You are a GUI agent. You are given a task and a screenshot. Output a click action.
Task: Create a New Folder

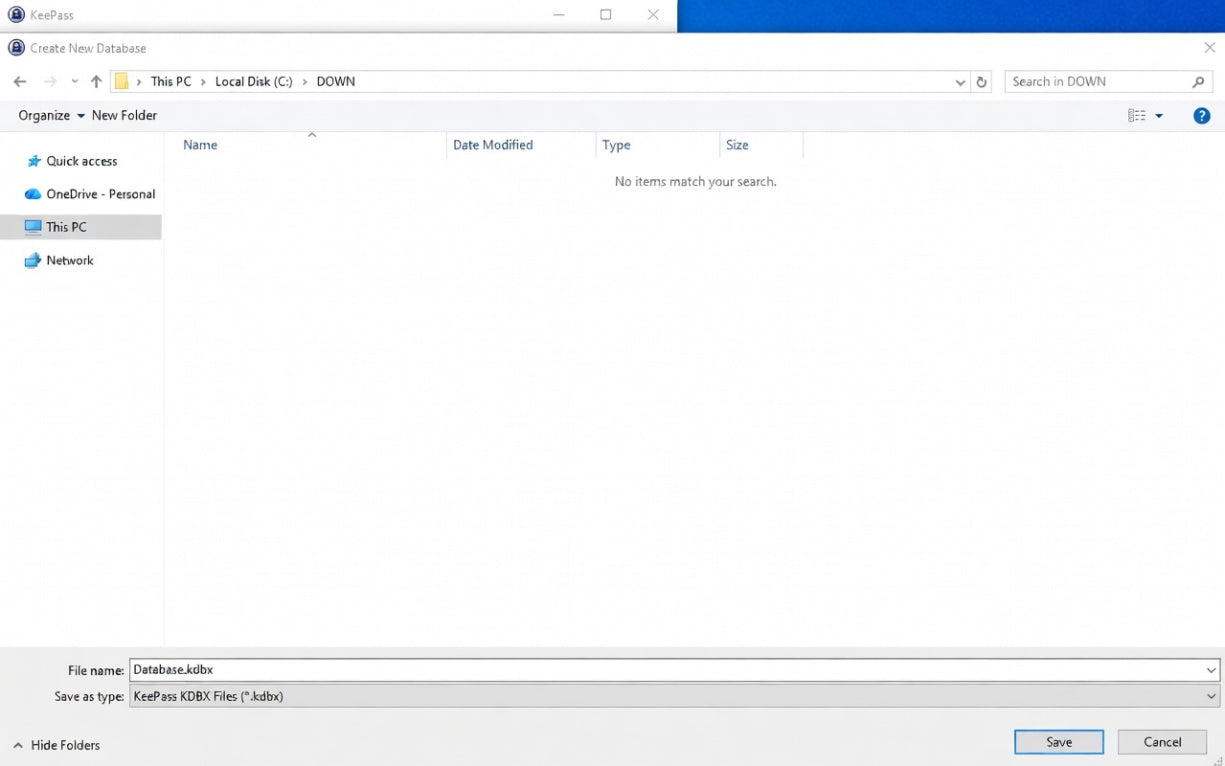point(124,116)
